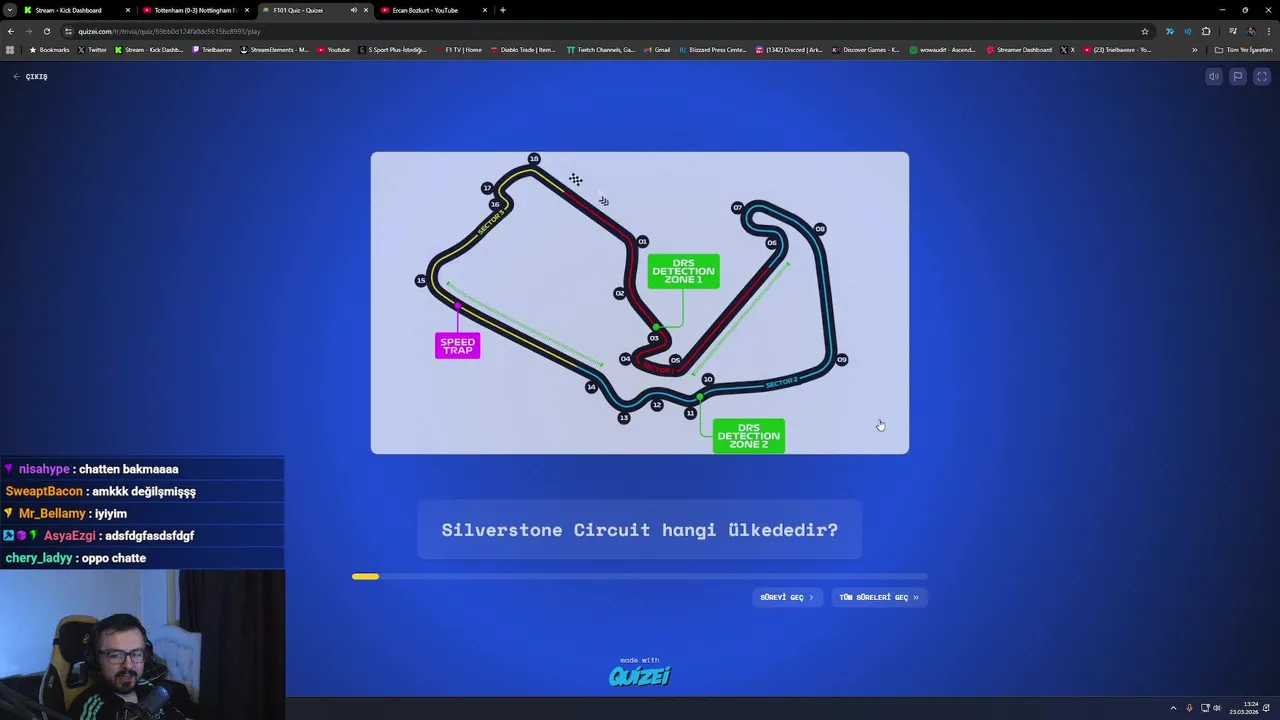1280x720 pixels.
Task: Open Stream - Kick Dashboard bookmark
Action: click(x=149, y=50)
